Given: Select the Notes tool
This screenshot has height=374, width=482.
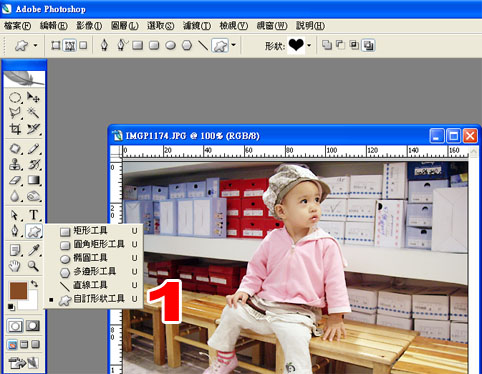Looking at the screenshot, I should pyautogui.click(x=15, y=250).
